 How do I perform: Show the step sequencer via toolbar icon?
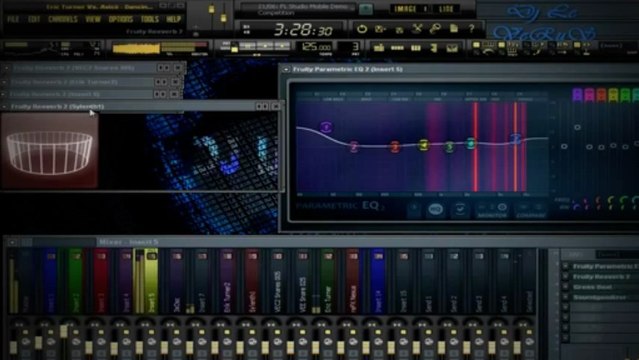coord(397,48)
